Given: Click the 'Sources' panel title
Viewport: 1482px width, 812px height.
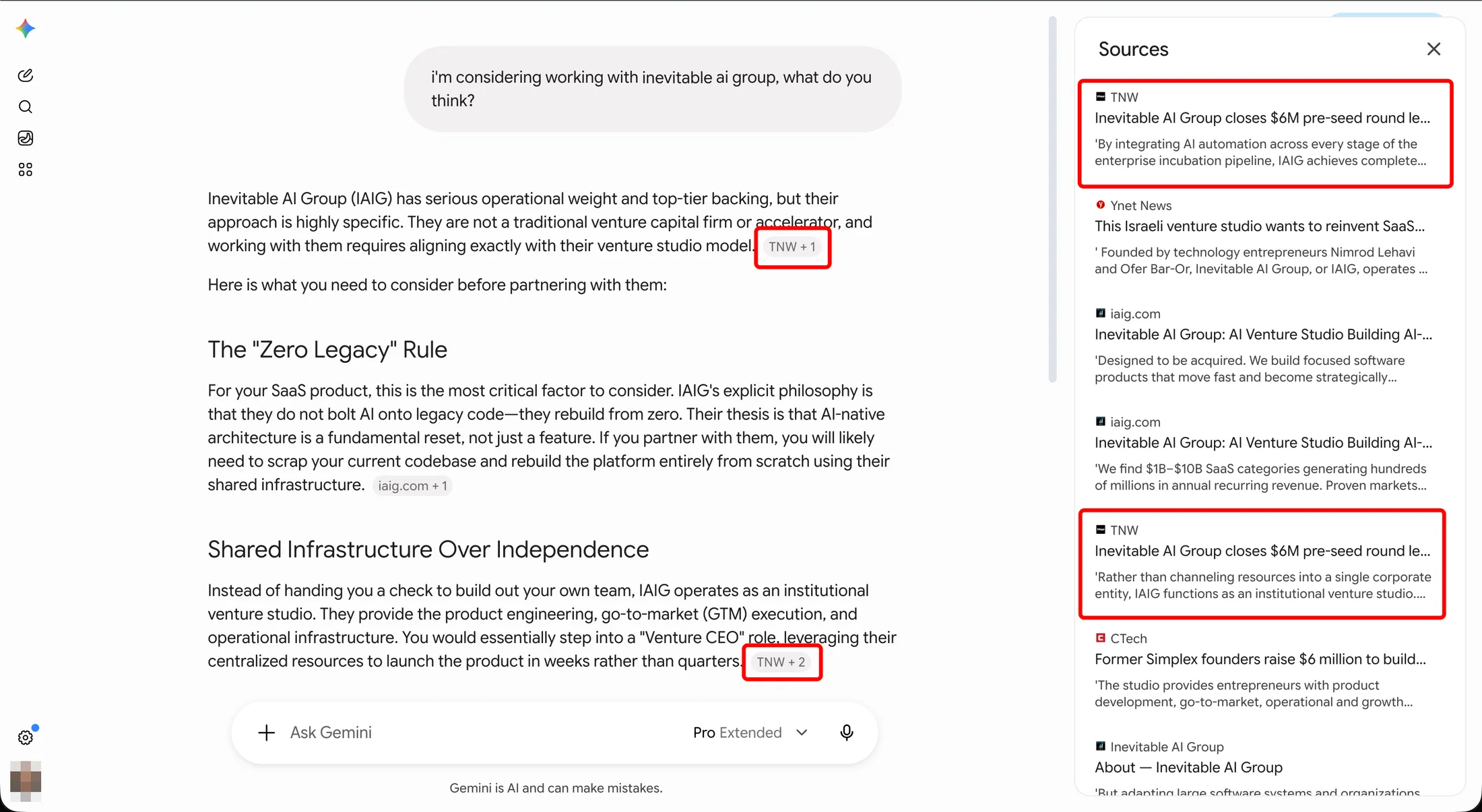Looking at the screenshot, I should pos(1133,49).
